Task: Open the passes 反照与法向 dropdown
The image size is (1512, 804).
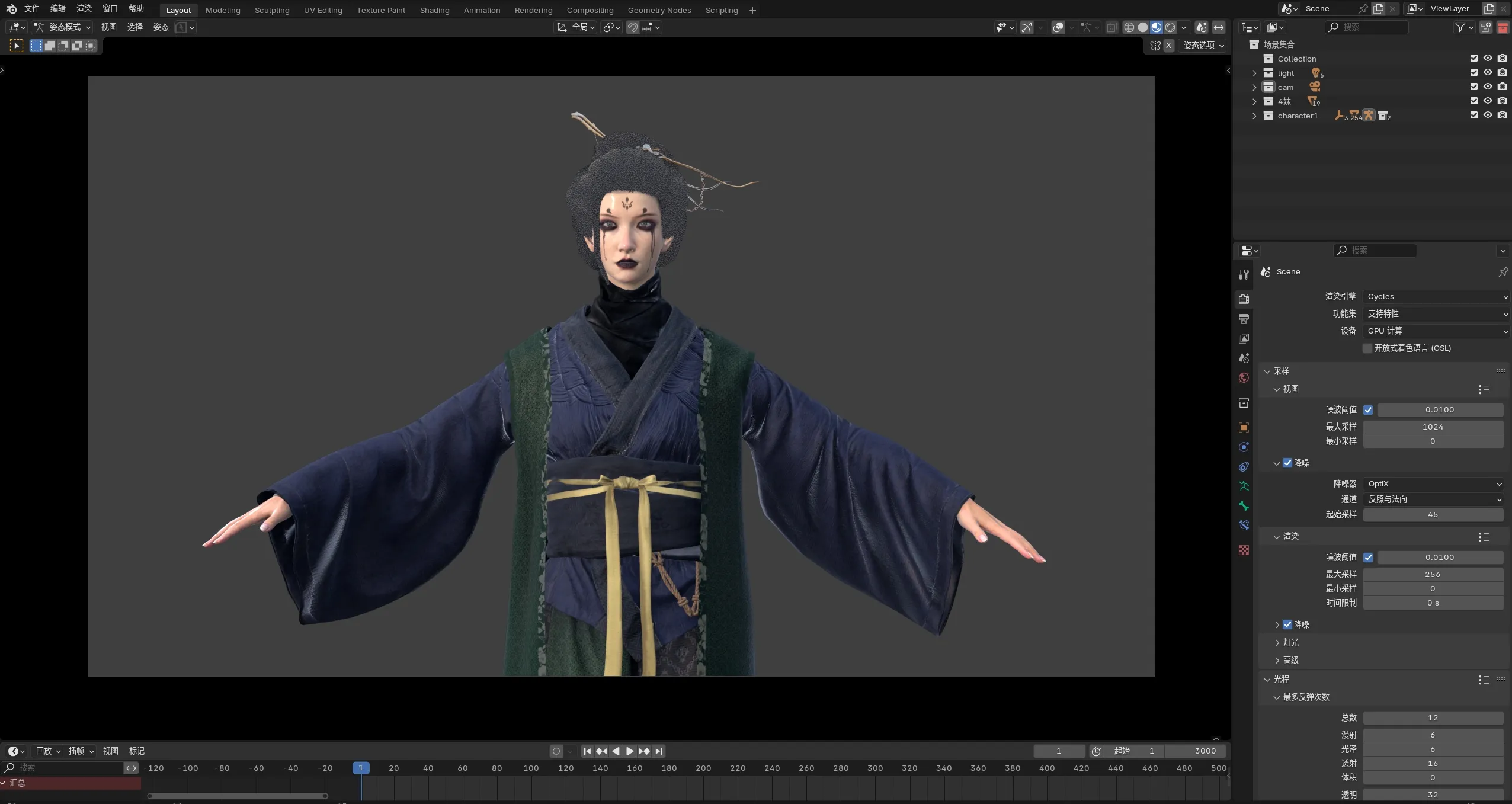Action: click(x=1433, y=499)
